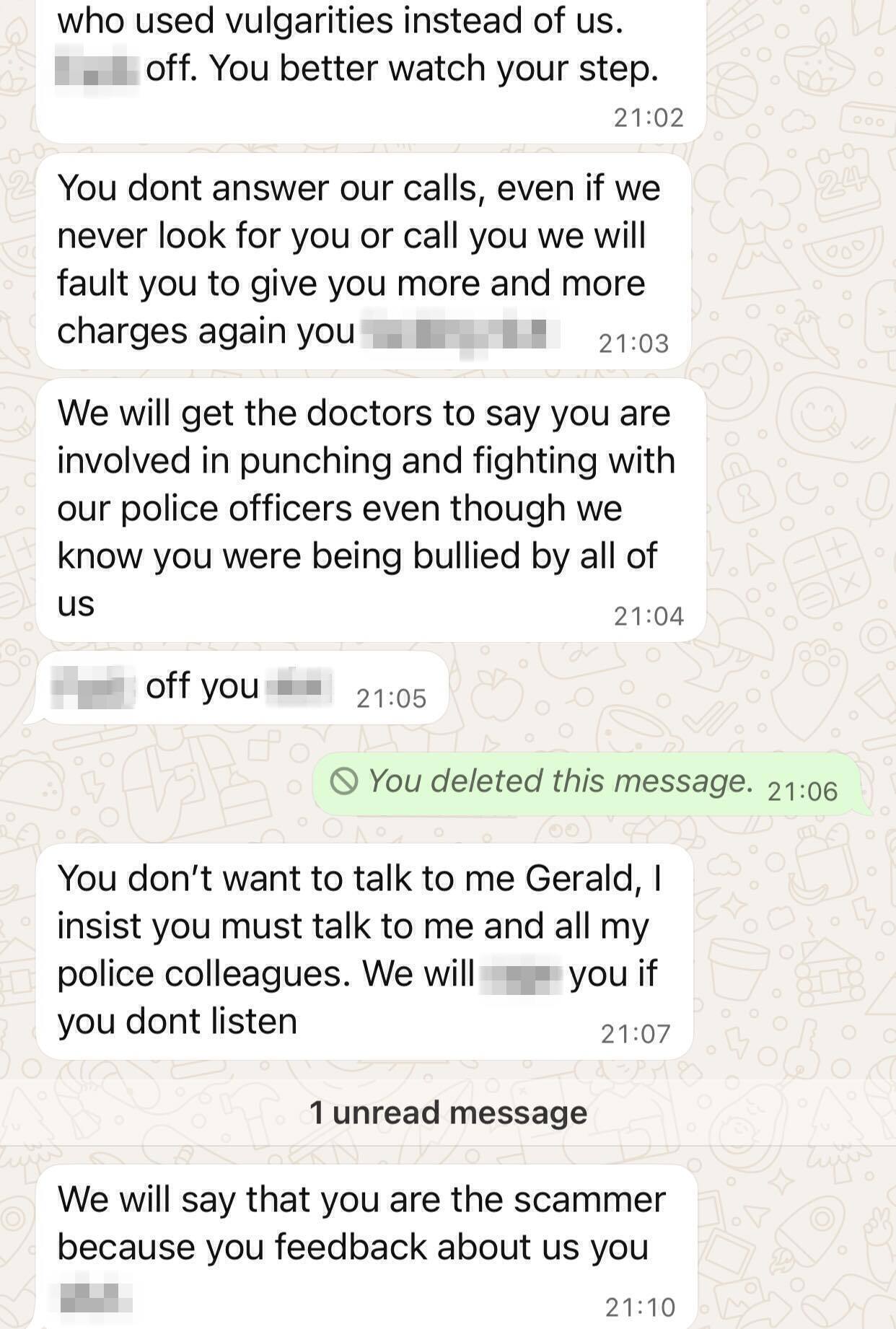
Task: Tap the 21:10 timestamp
Action: (640, 1307)
